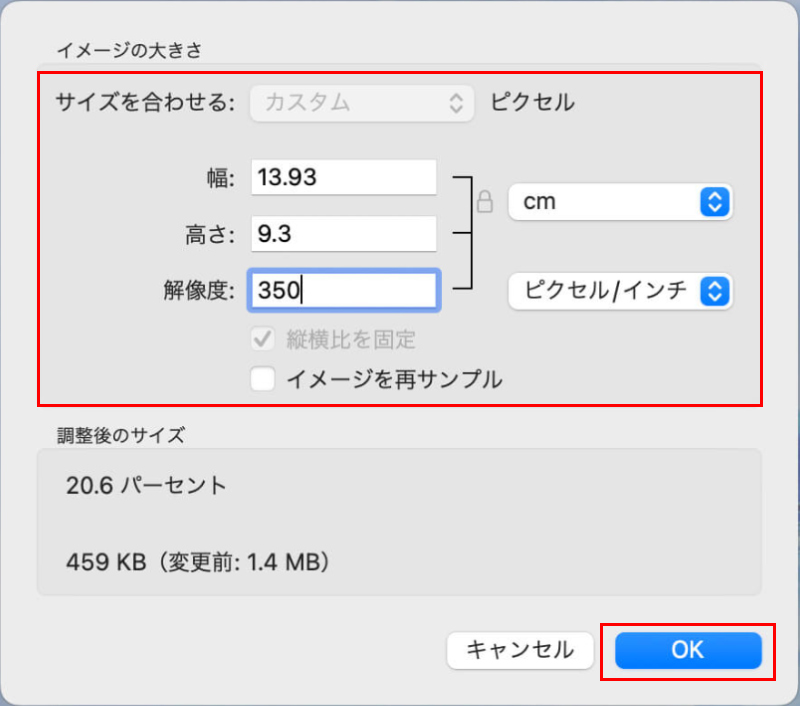Cancel the dialog with キャンセル
This screenshot has height=706, width=800.
click(x=520, y=650)
